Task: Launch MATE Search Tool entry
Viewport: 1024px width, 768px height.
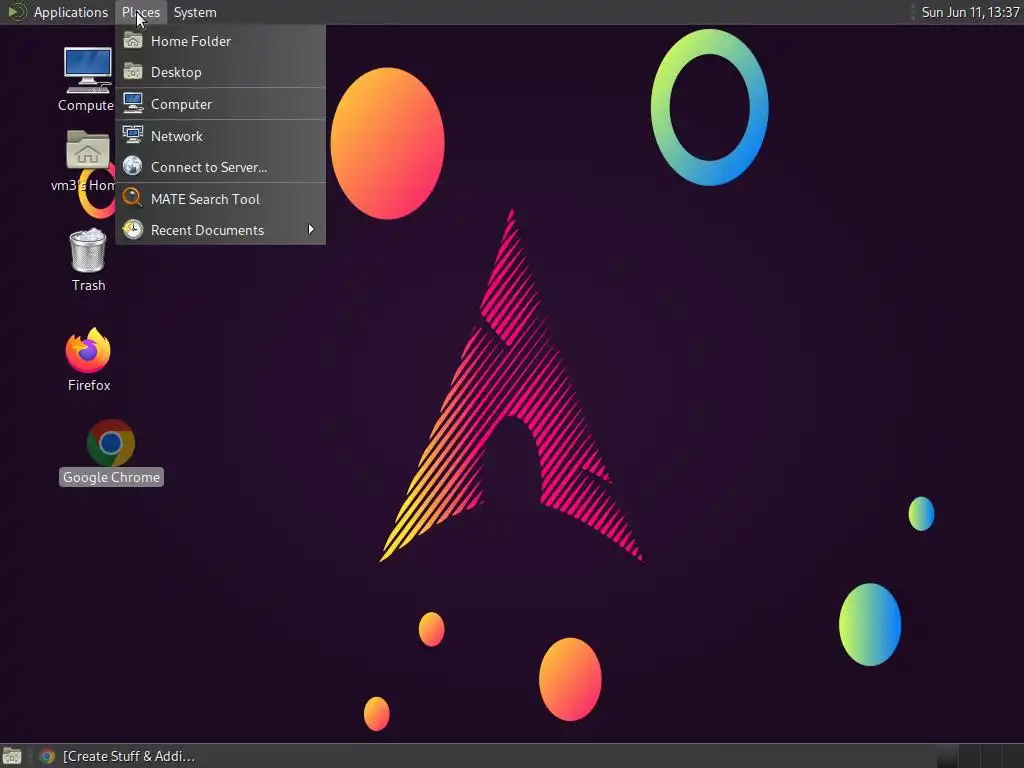Action: pyautogui.click(x=221, y=199)
